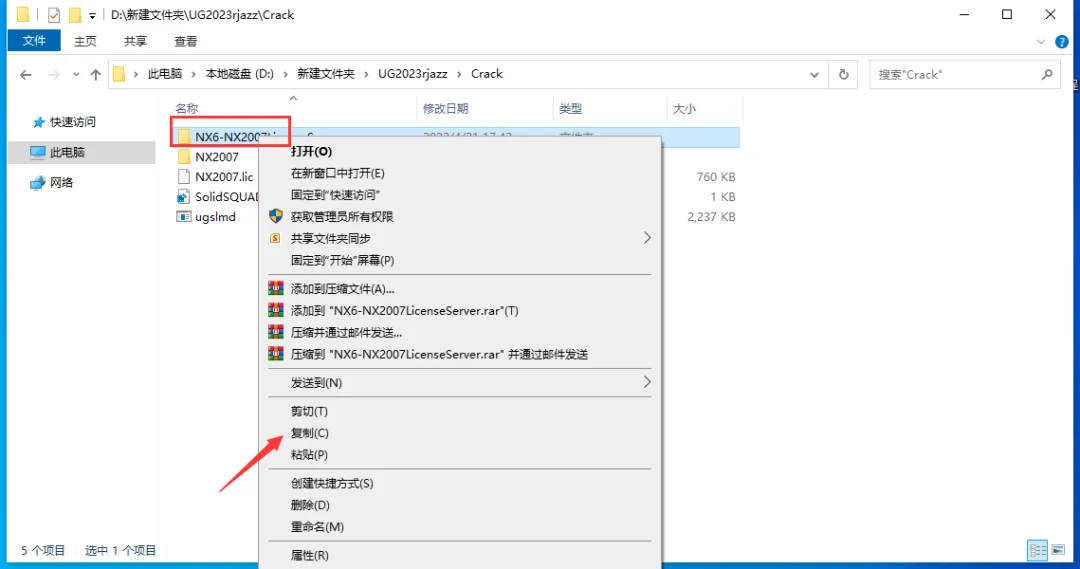Viewport: 1080px width, 569px height.
Task: Click 此电脑 in the address breadcrumb
Action: pyautogui.click(x=165, y=74)
